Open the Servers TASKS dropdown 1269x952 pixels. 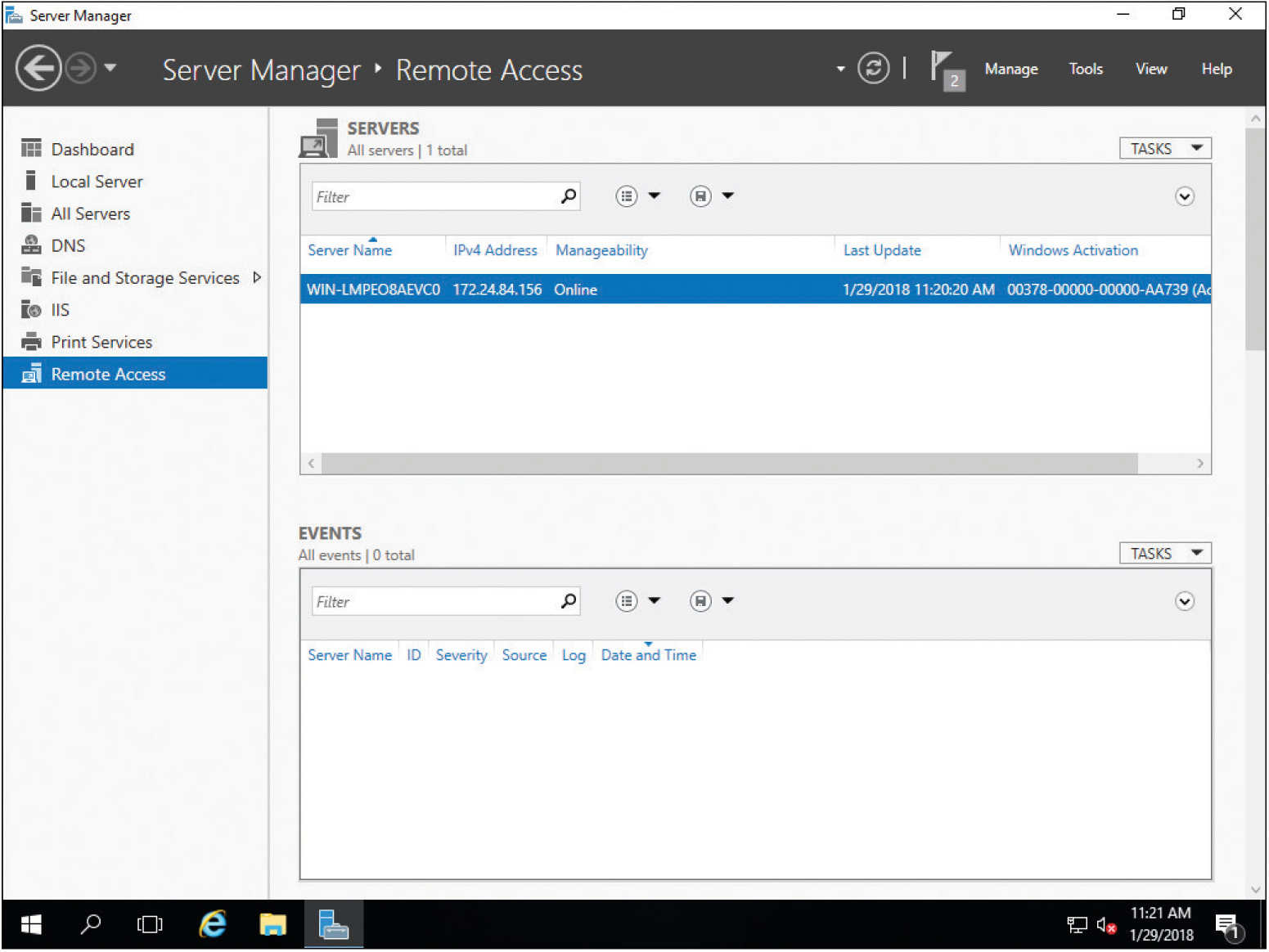(x=1165, y=148)
